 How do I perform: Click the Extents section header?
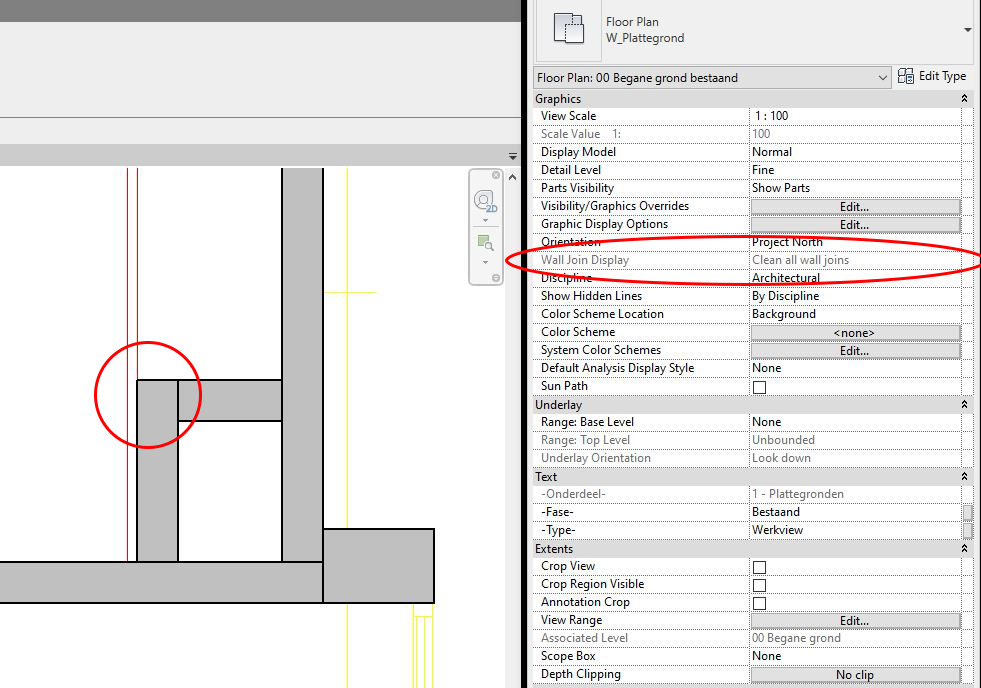pyautogui.click(x=553, y=548)
